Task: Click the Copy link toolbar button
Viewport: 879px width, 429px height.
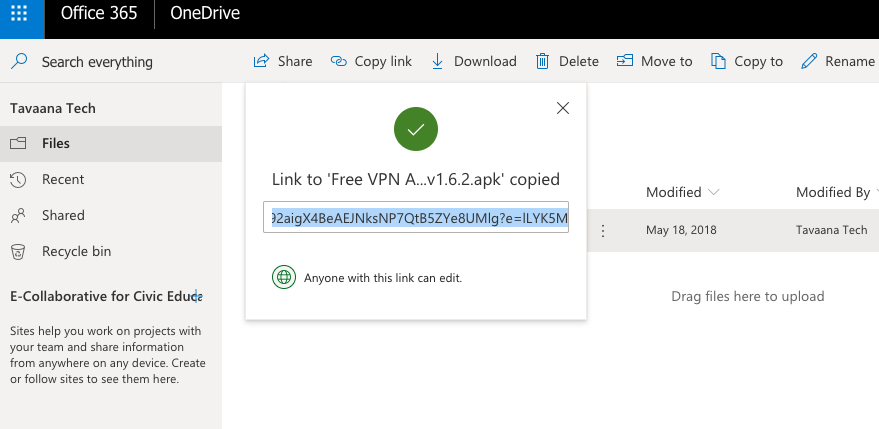Action: click(371, 61)
